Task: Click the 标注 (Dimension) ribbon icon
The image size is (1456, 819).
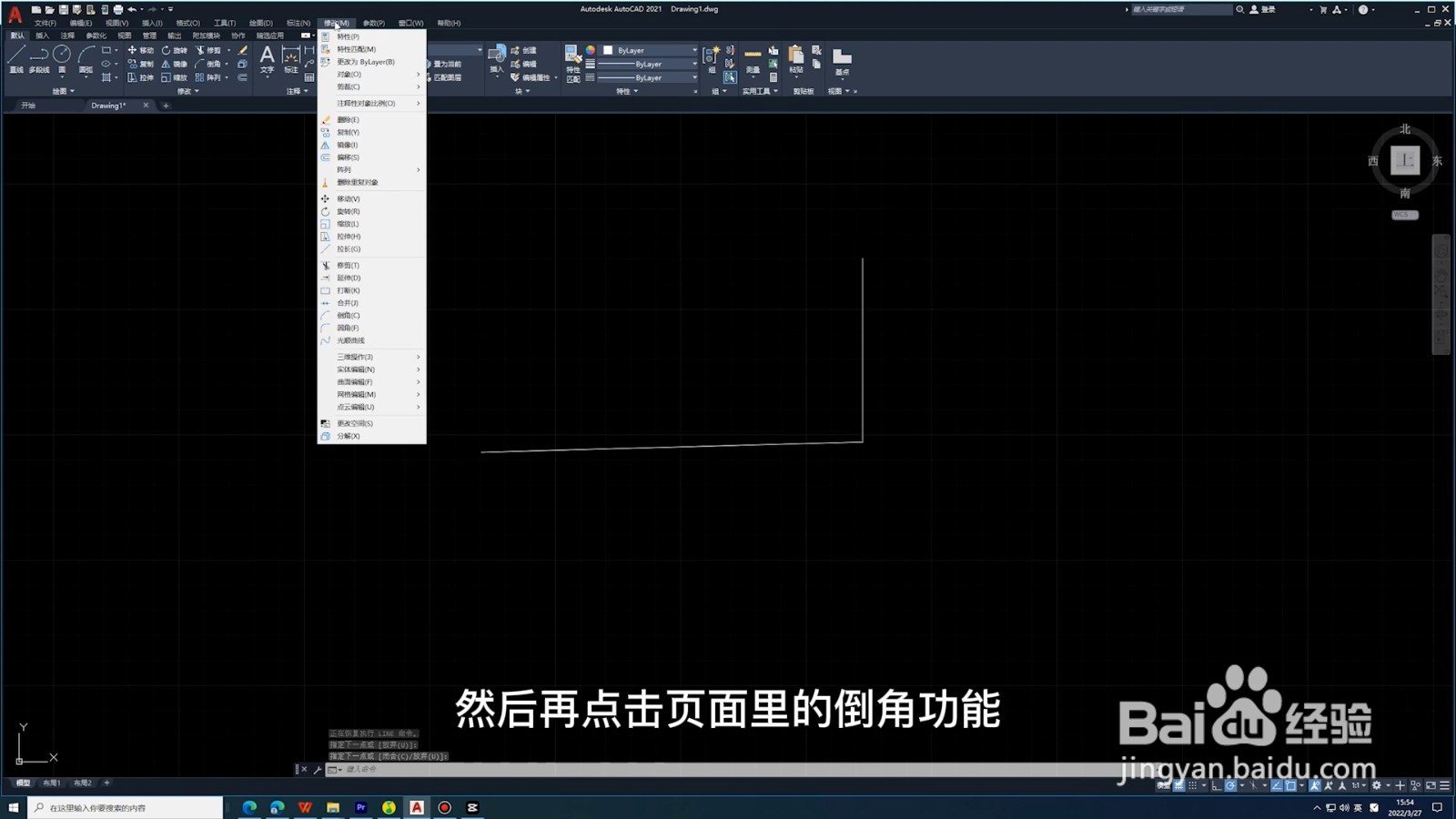Action: (x=291, y=56)
